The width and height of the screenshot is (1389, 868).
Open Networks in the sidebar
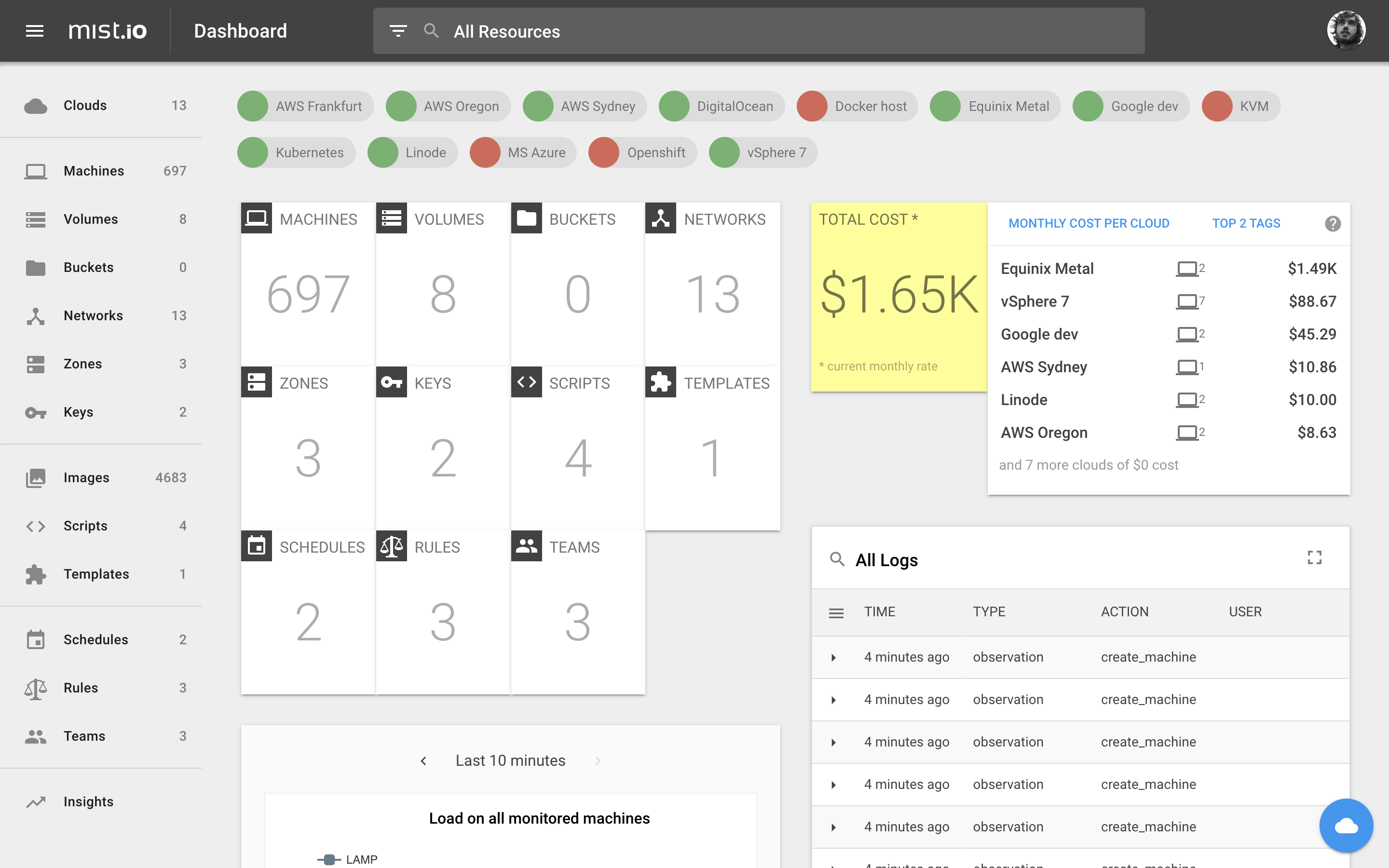101,316
